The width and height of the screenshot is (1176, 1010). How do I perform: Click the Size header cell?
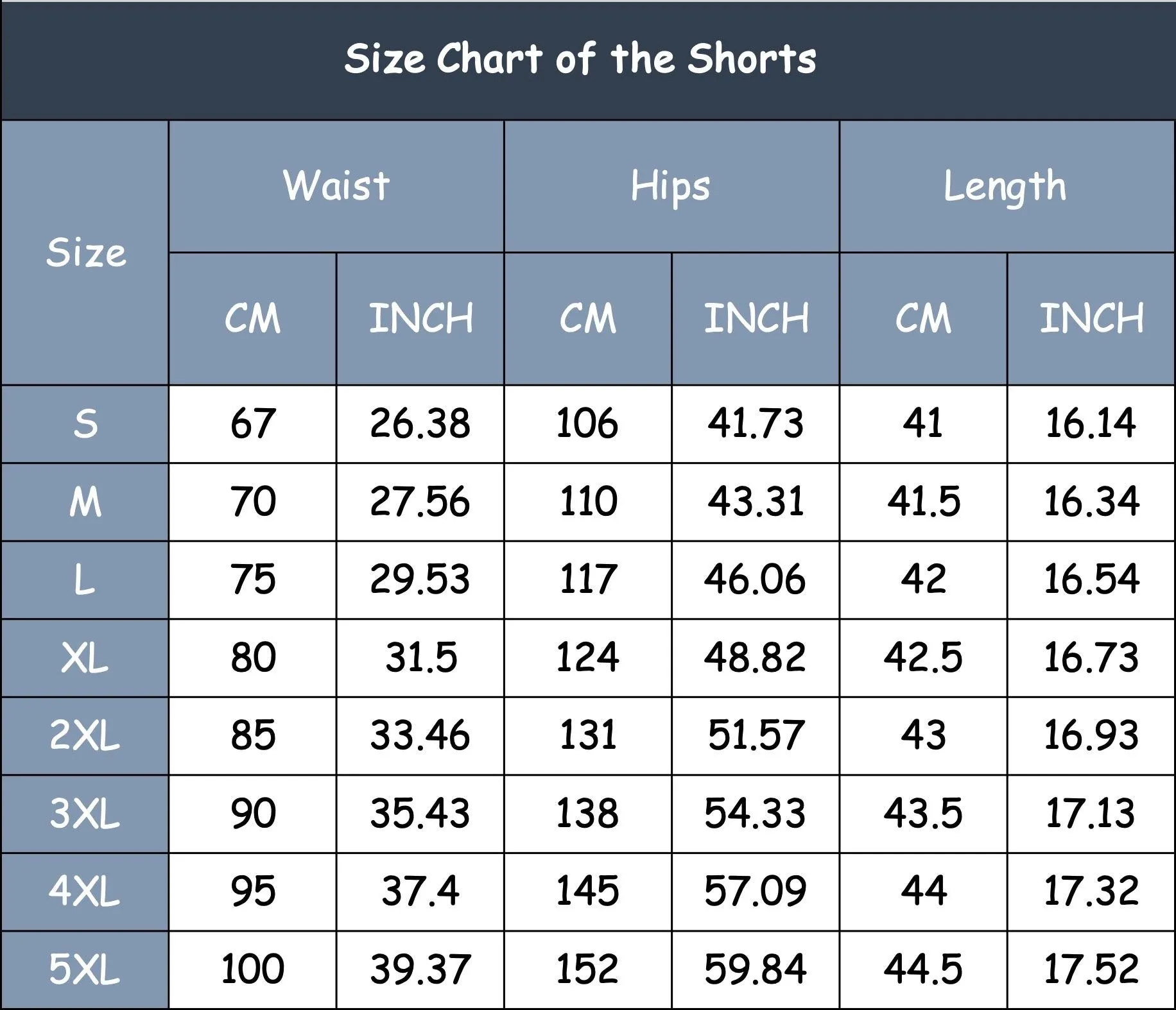pos(85,253)
